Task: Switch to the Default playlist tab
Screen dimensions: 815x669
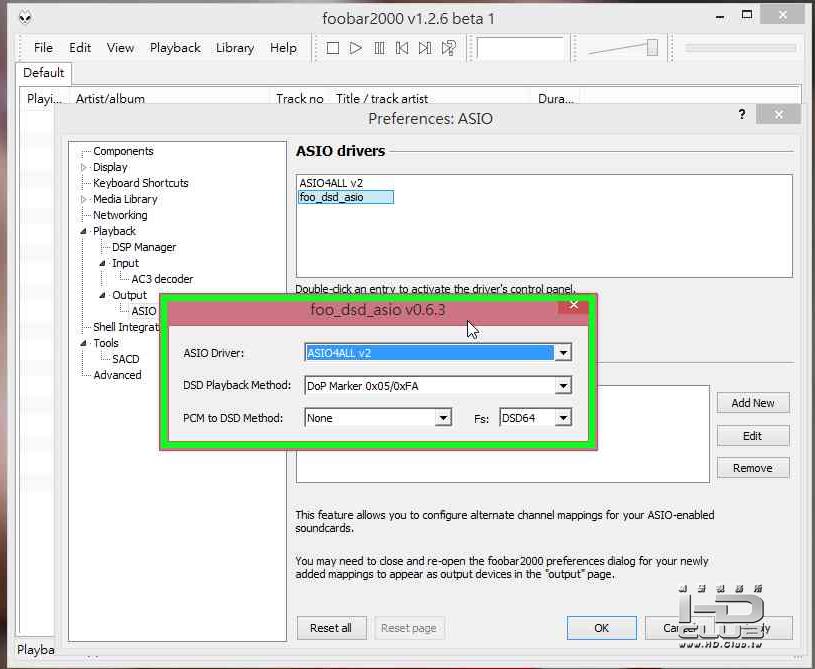Action: click(x=44, y=73)
